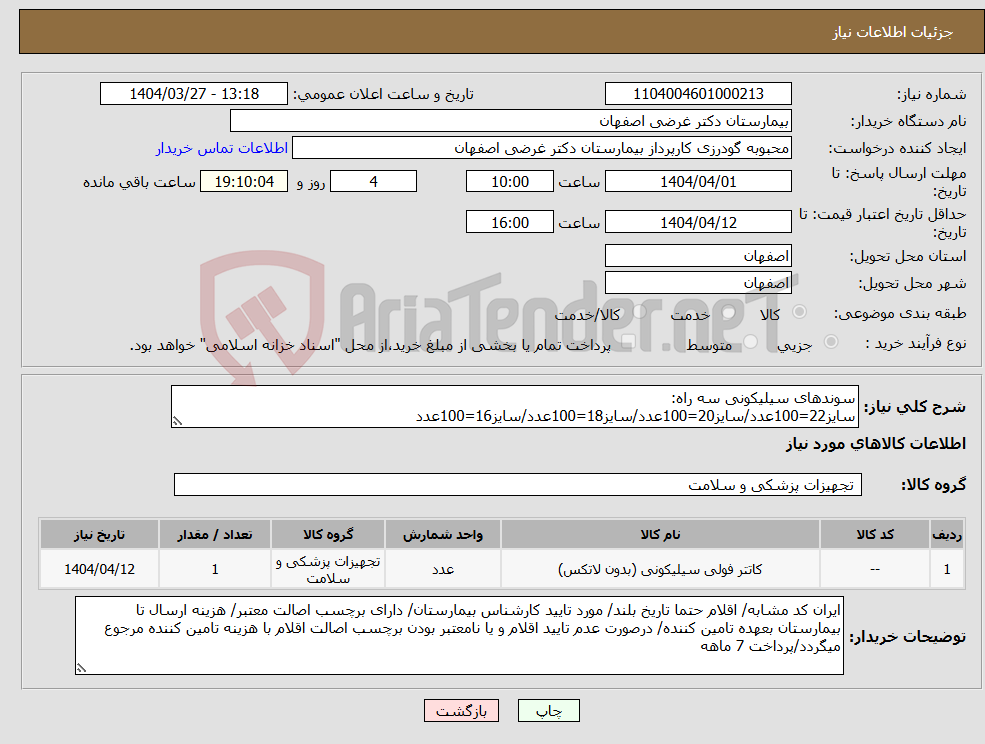Click delivery city field اصفهان
This screenshot has width=985, height=744.
(x=698, y=283)
